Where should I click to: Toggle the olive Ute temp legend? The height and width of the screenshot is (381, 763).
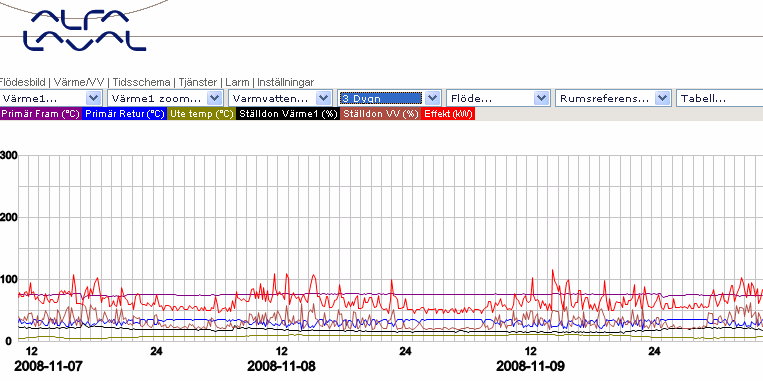pyautogui.click(x=201, y=114)
